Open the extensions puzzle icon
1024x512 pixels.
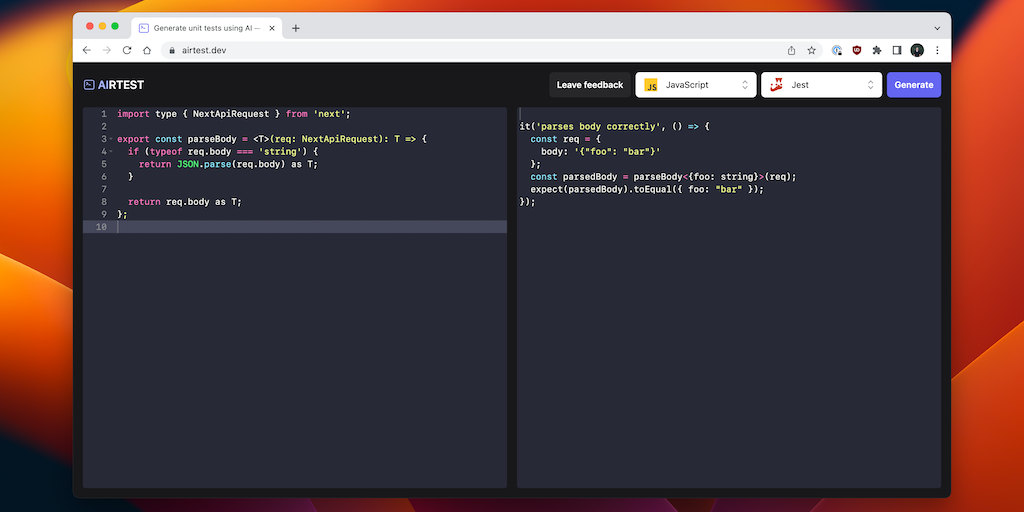877,50
